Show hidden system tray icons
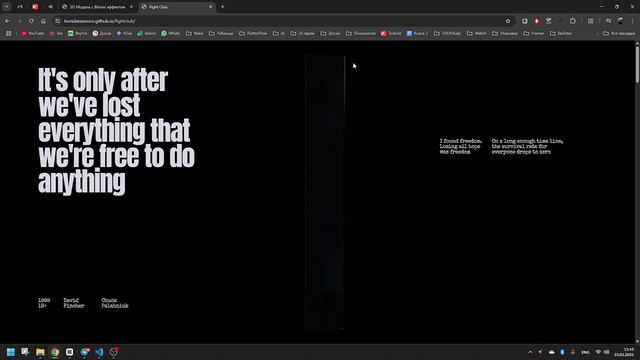Screen dimensions: 640x360 coord(530,352)
